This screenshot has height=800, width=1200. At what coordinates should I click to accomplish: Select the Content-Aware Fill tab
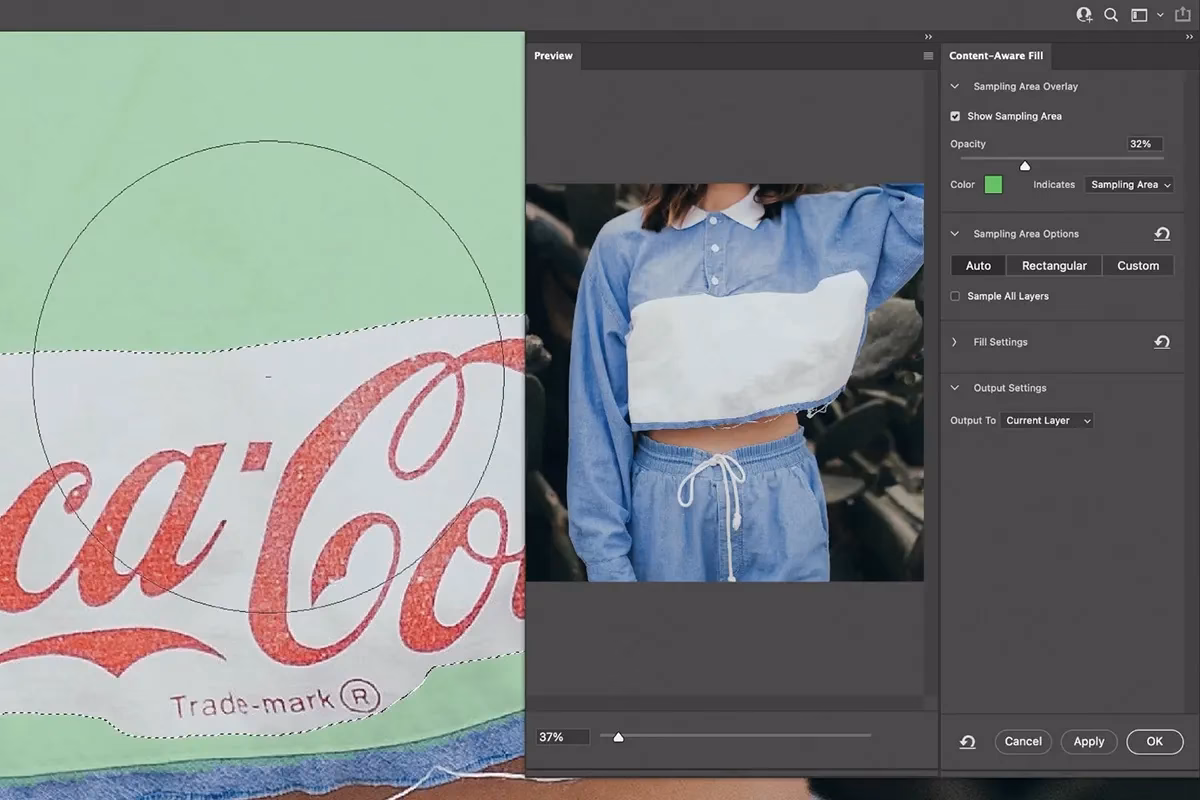[997, 56]
